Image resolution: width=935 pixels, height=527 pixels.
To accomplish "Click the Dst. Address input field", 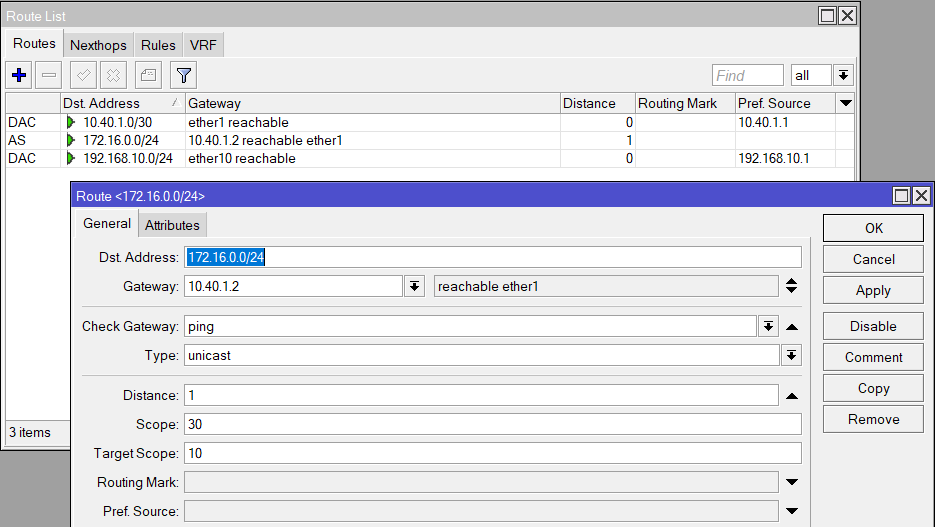I will tap(493, 257).
